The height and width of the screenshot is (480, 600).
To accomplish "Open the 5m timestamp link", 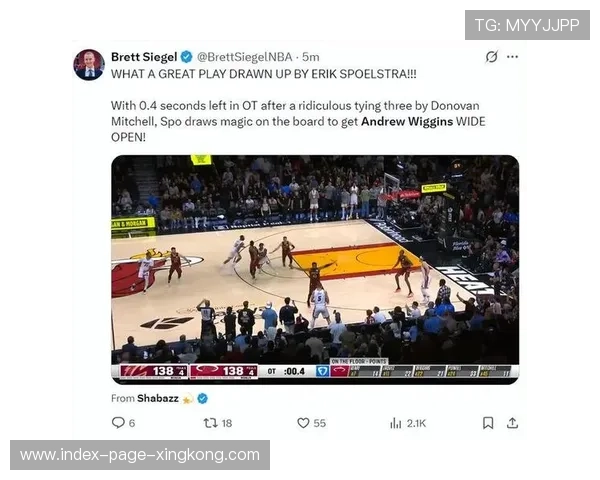I will coord(310,57).
